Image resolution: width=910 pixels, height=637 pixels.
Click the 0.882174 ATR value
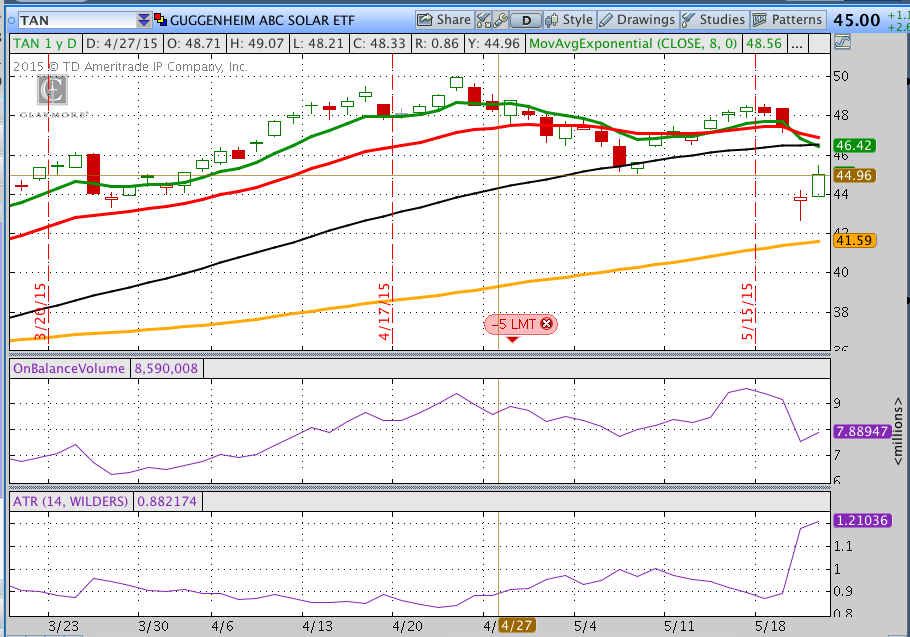point(167,501)
